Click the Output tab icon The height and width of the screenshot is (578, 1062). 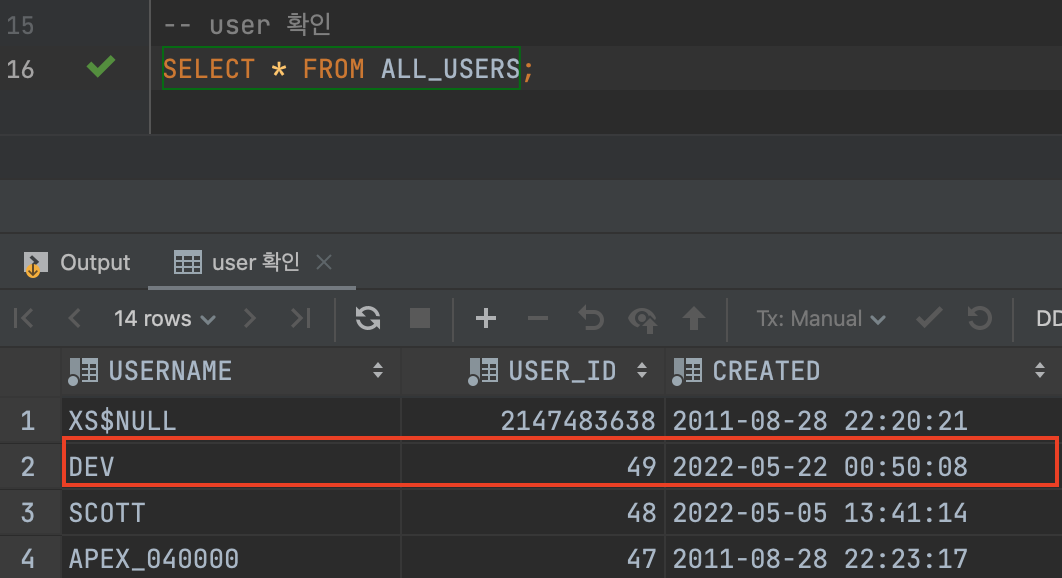[35, 264]
